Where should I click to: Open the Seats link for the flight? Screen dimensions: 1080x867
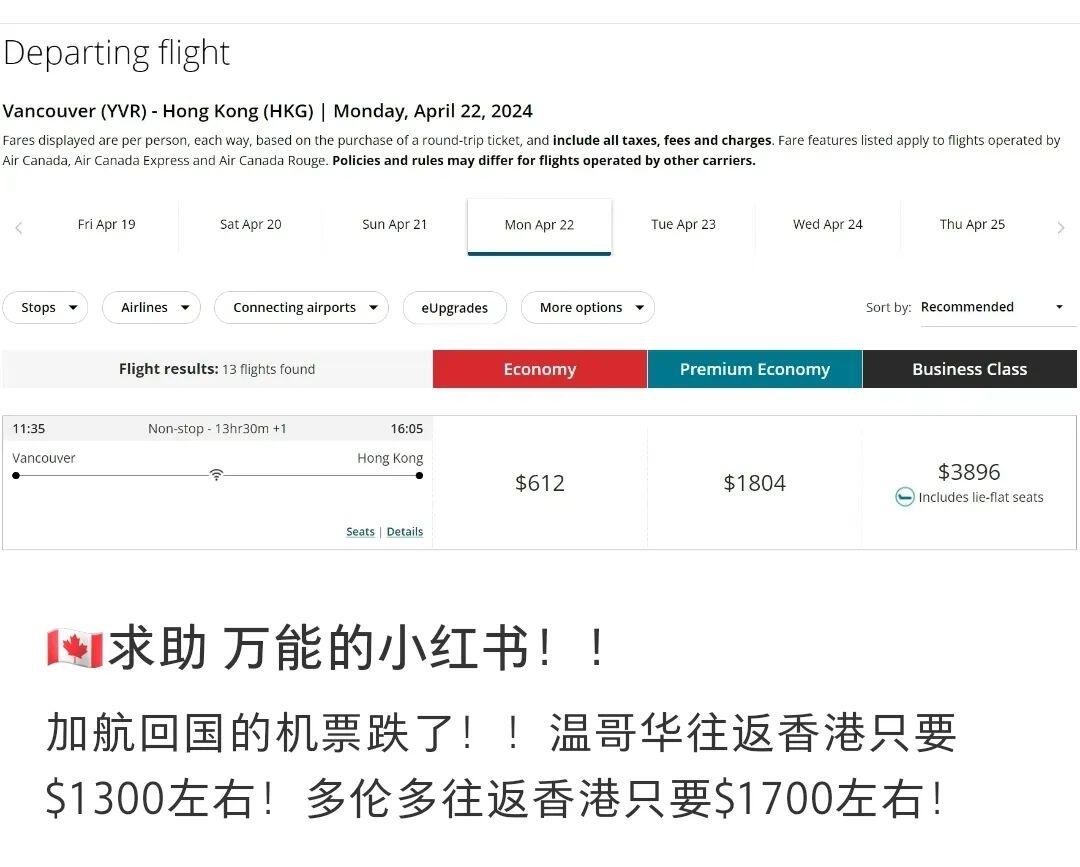tap(360, 531)
